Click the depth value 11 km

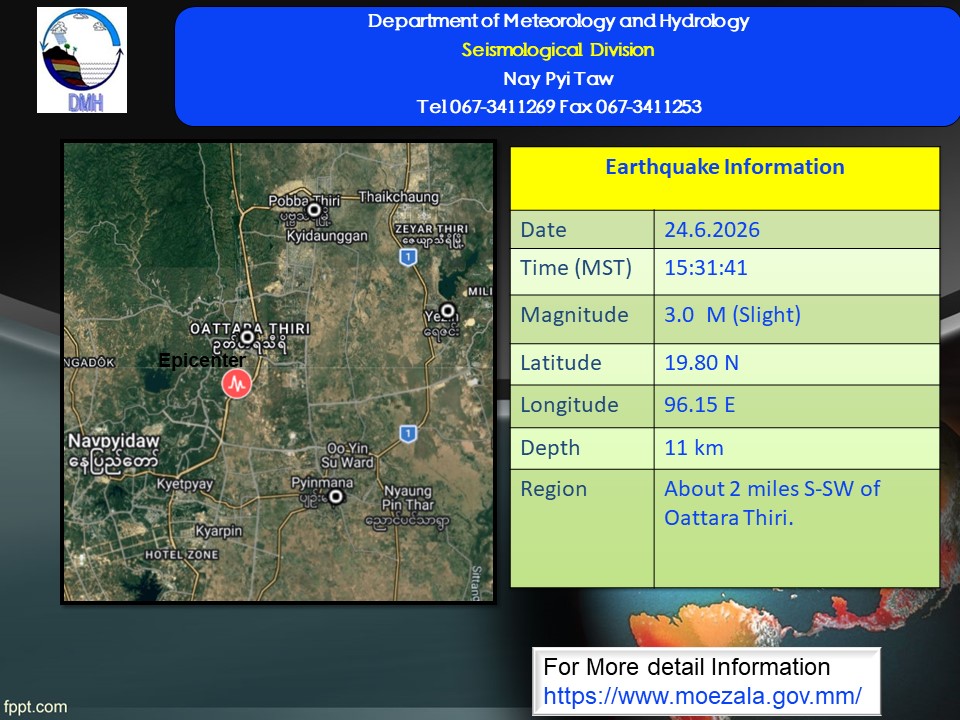click(694, 448)
